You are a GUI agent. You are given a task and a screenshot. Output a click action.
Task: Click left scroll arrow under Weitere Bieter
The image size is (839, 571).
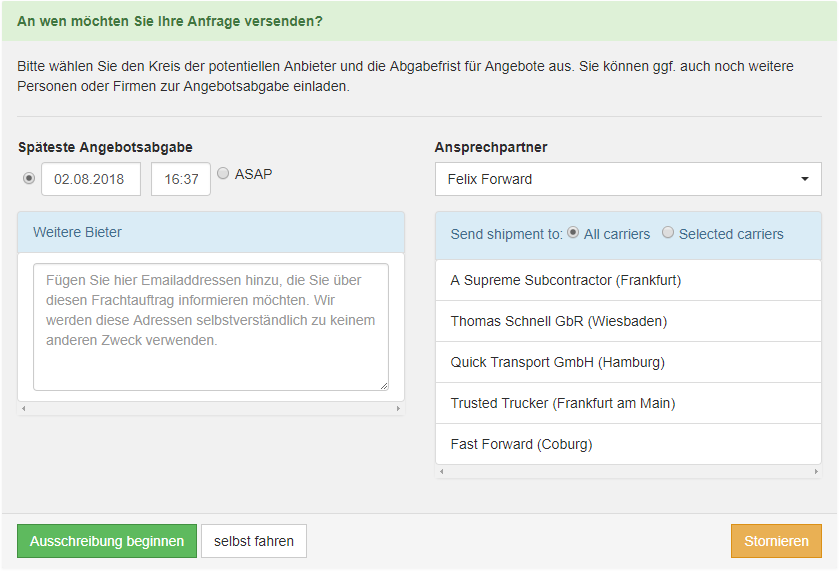click(x=23, y=408)
